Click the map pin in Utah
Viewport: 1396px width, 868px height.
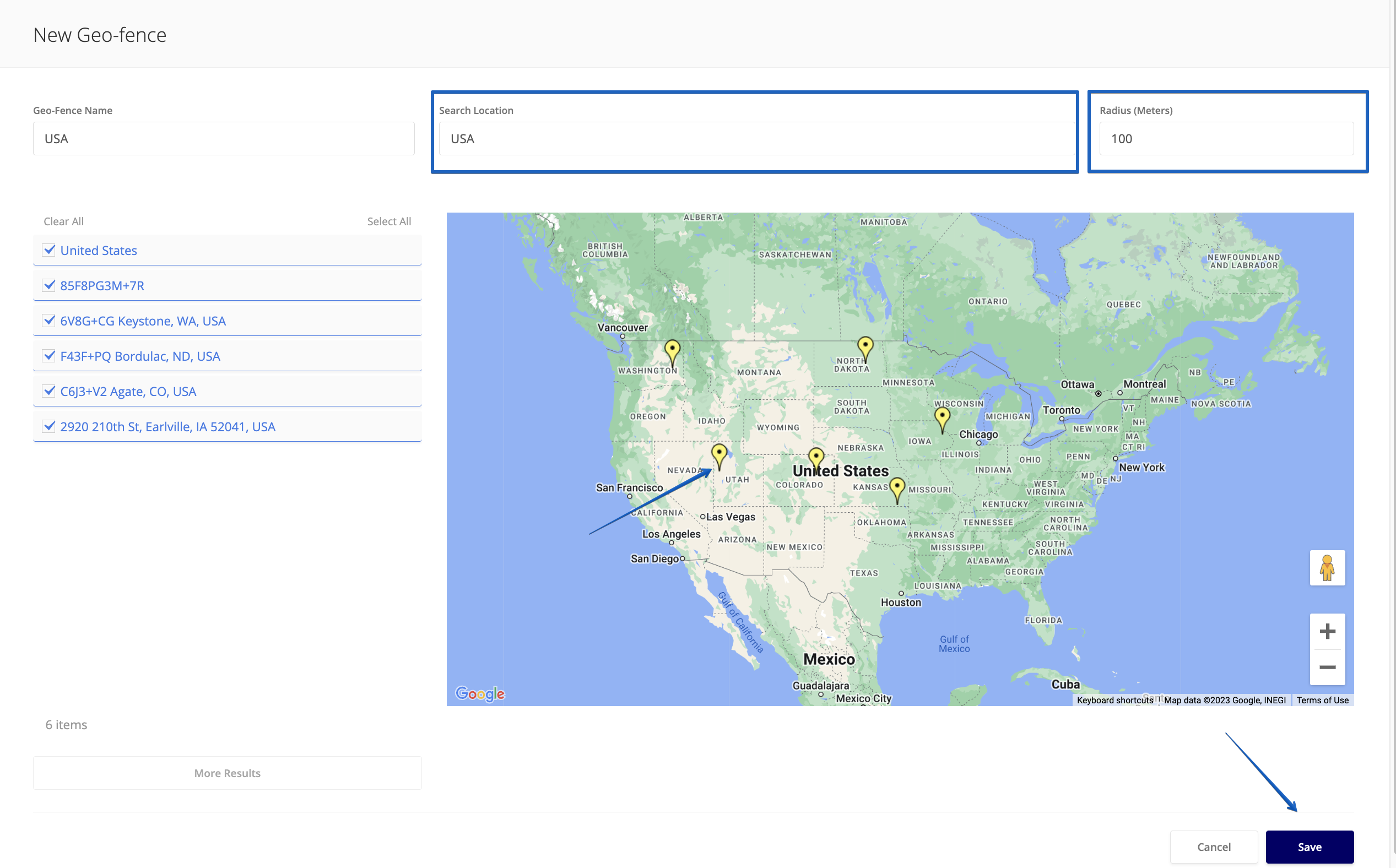tap(718, 453)
